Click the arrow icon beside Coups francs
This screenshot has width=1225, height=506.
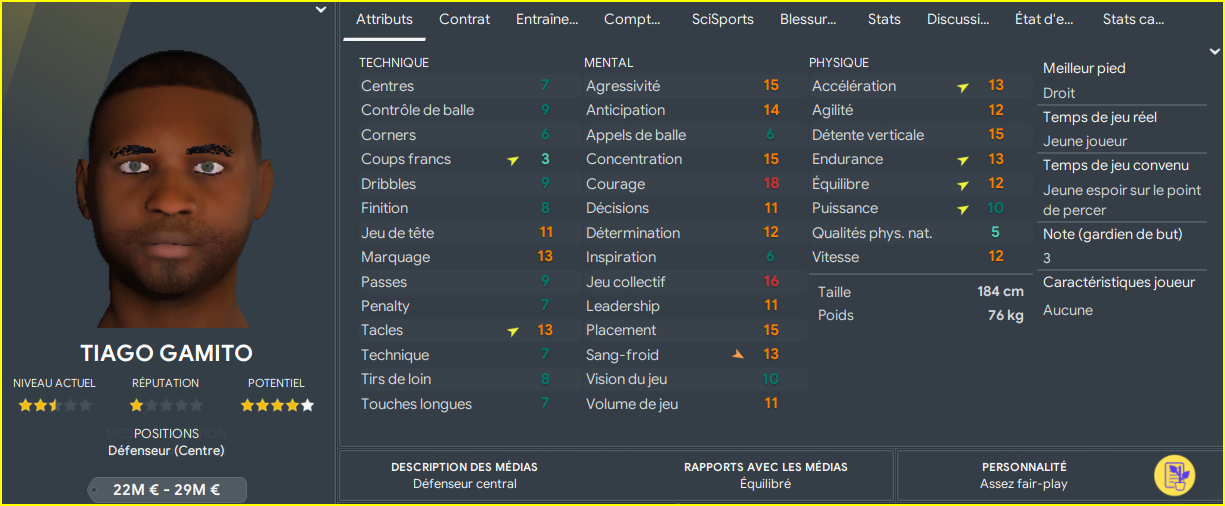(x=513, y=160)
